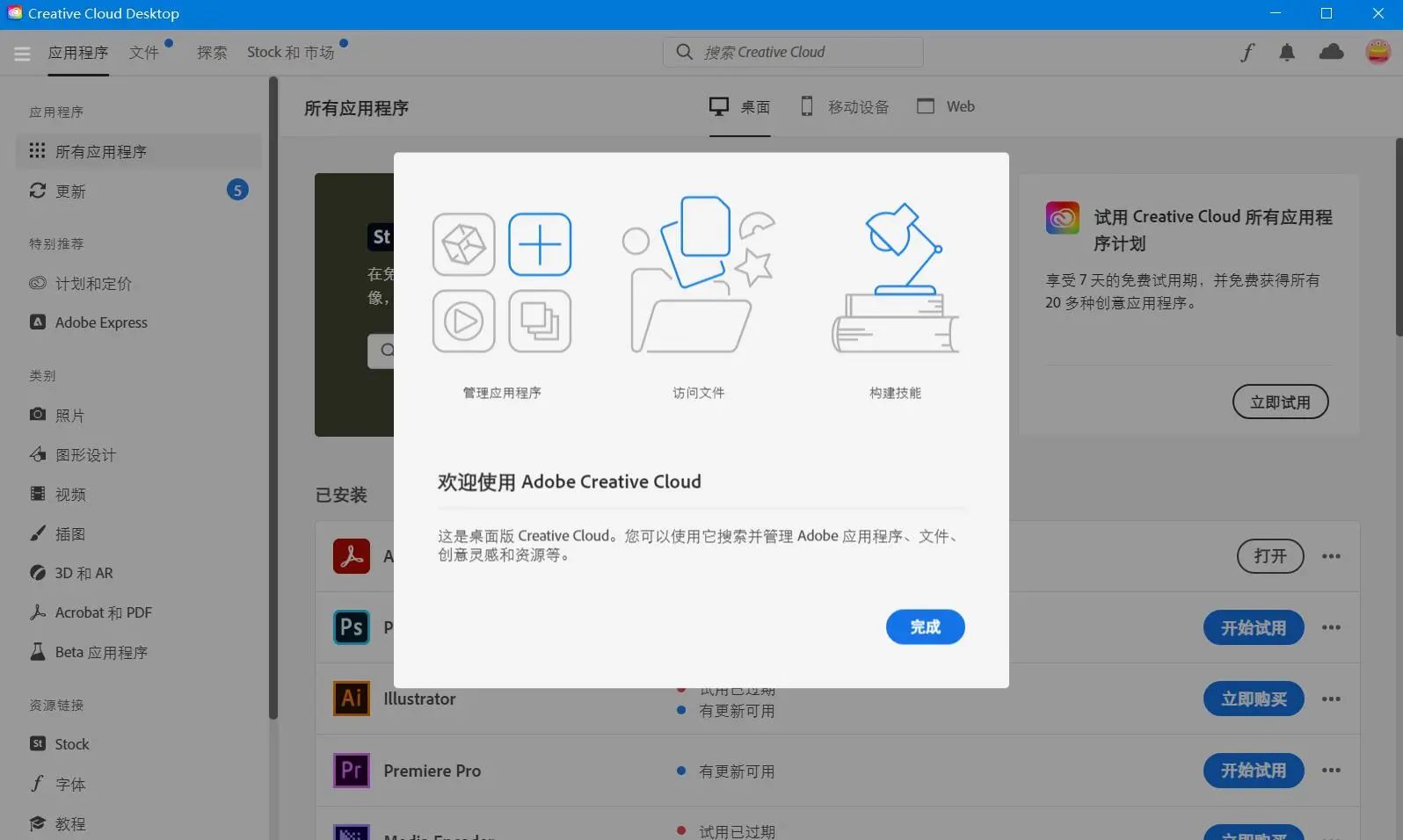Switch to the Stock 和 市场 tab
Image resolution: width=1403 pixels, height=840 pixels.
[291, 53]
